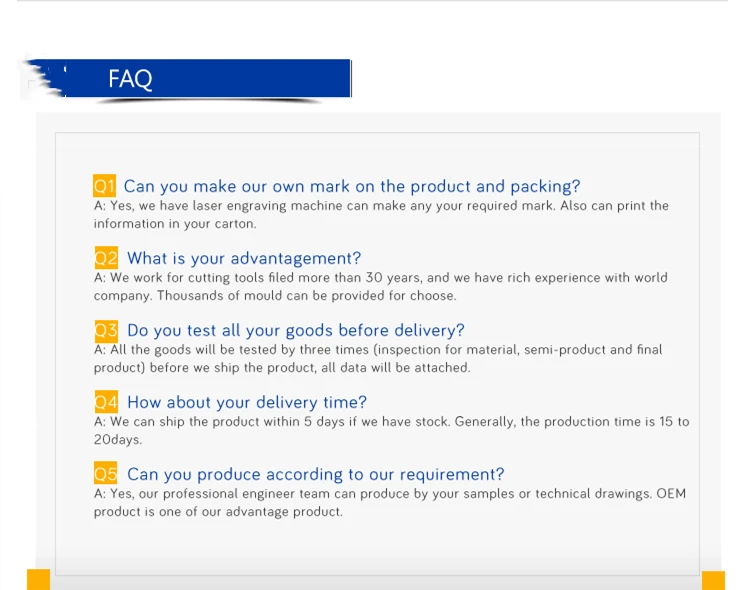The height and width of the screenshot is (590, 749).
Task: Expand the 'What is your advantagement?' question
Action: [244, 258]
